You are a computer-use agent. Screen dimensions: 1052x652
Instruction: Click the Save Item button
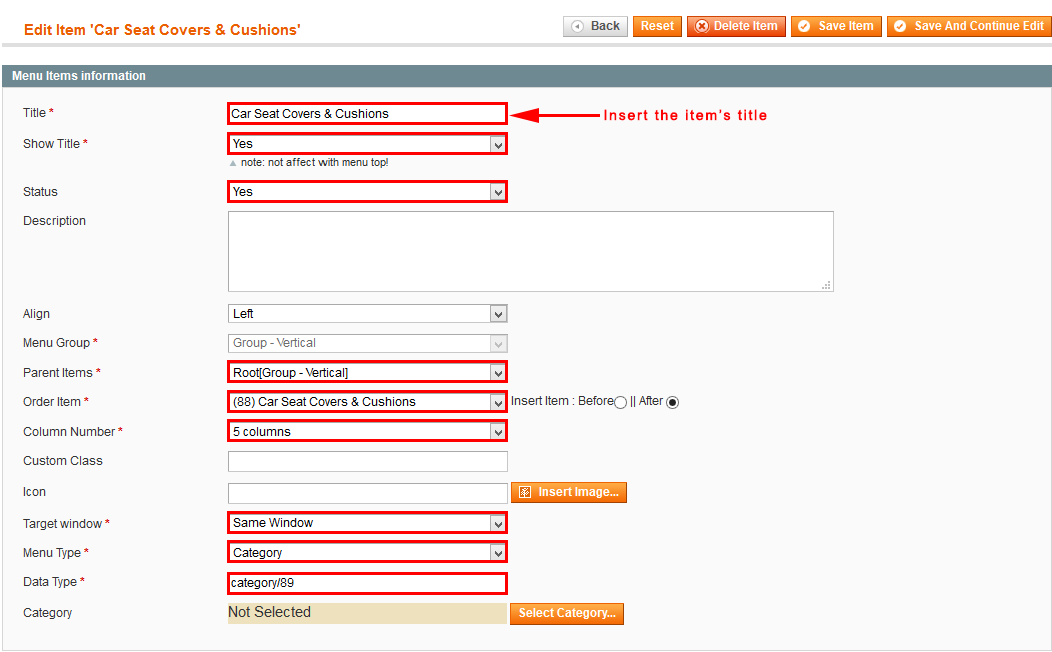pyautogui.click(x=836, y=26)
